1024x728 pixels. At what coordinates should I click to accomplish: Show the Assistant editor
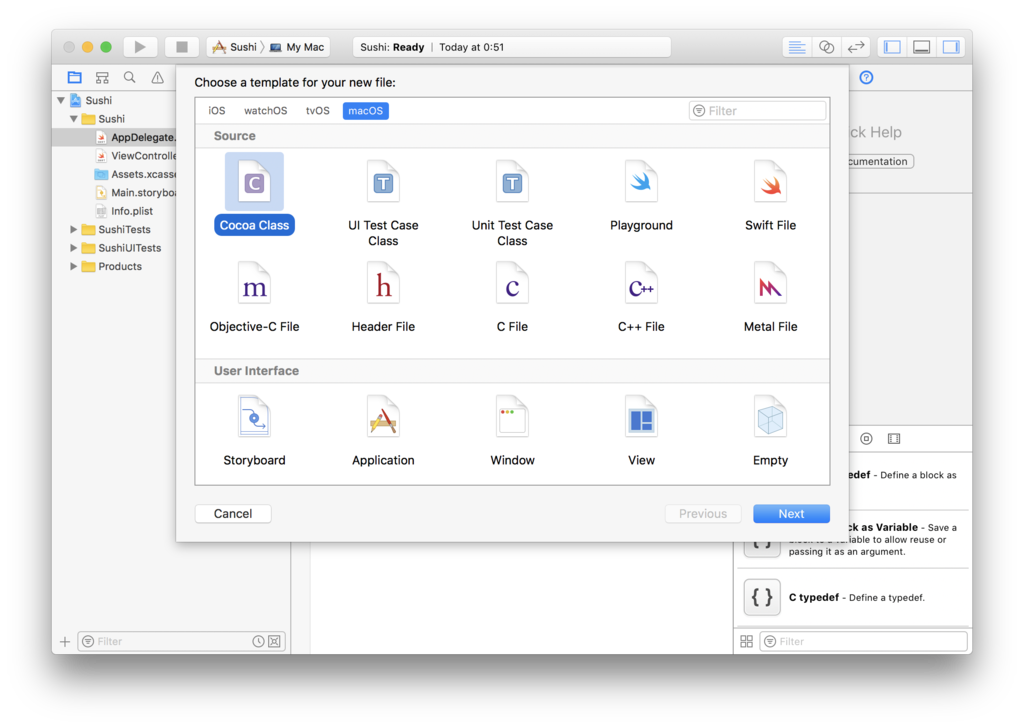click(x=826, y=47)
